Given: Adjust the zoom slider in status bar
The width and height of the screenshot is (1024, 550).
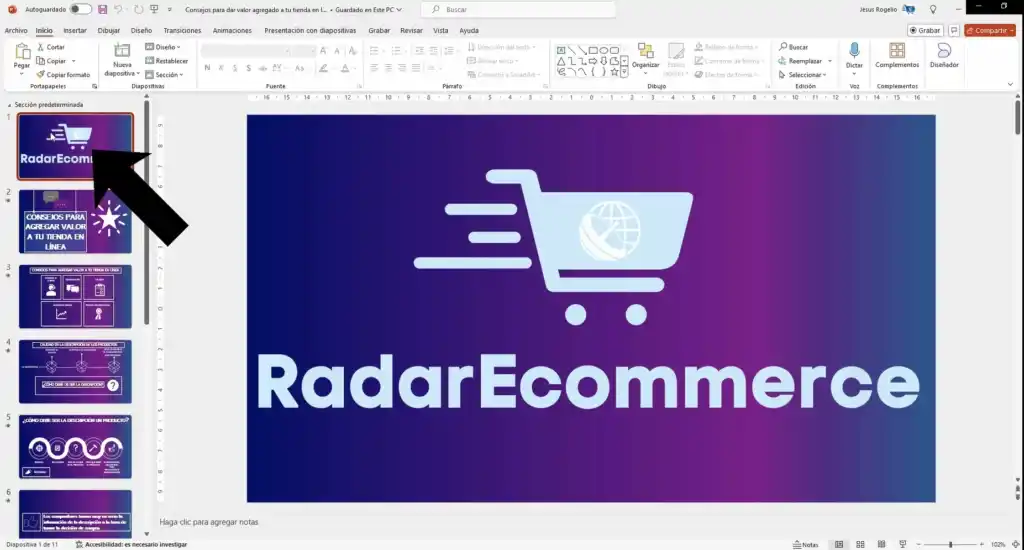Looking at the screenshot, I should (950, 544).
